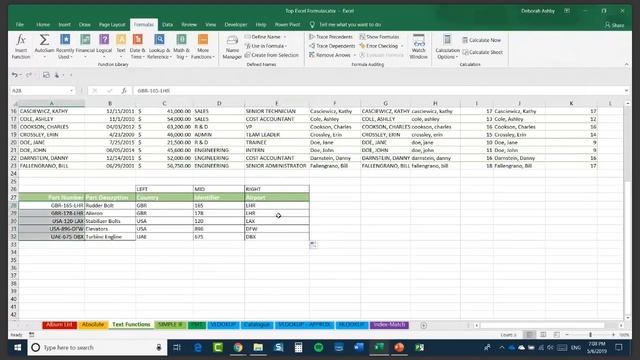Image resolution: width=640 pixels, height=360 pixels.
Task: Click Redo in Quick Access Toolbar
Action: click(x=29, y=75)
